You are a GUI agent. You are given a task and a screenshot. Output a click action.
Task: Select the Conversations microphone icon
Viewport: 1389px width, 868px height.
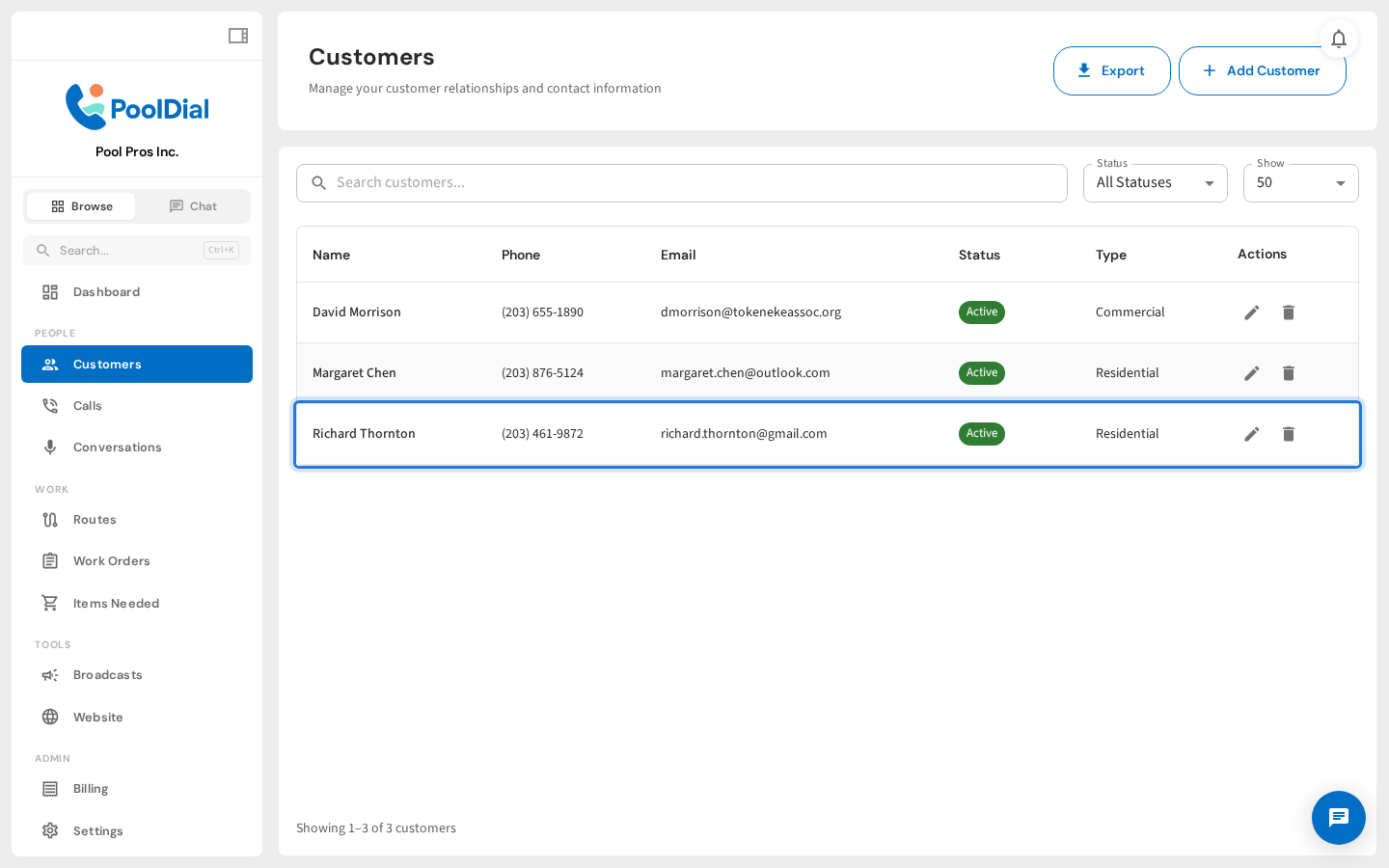click(50, 447)
